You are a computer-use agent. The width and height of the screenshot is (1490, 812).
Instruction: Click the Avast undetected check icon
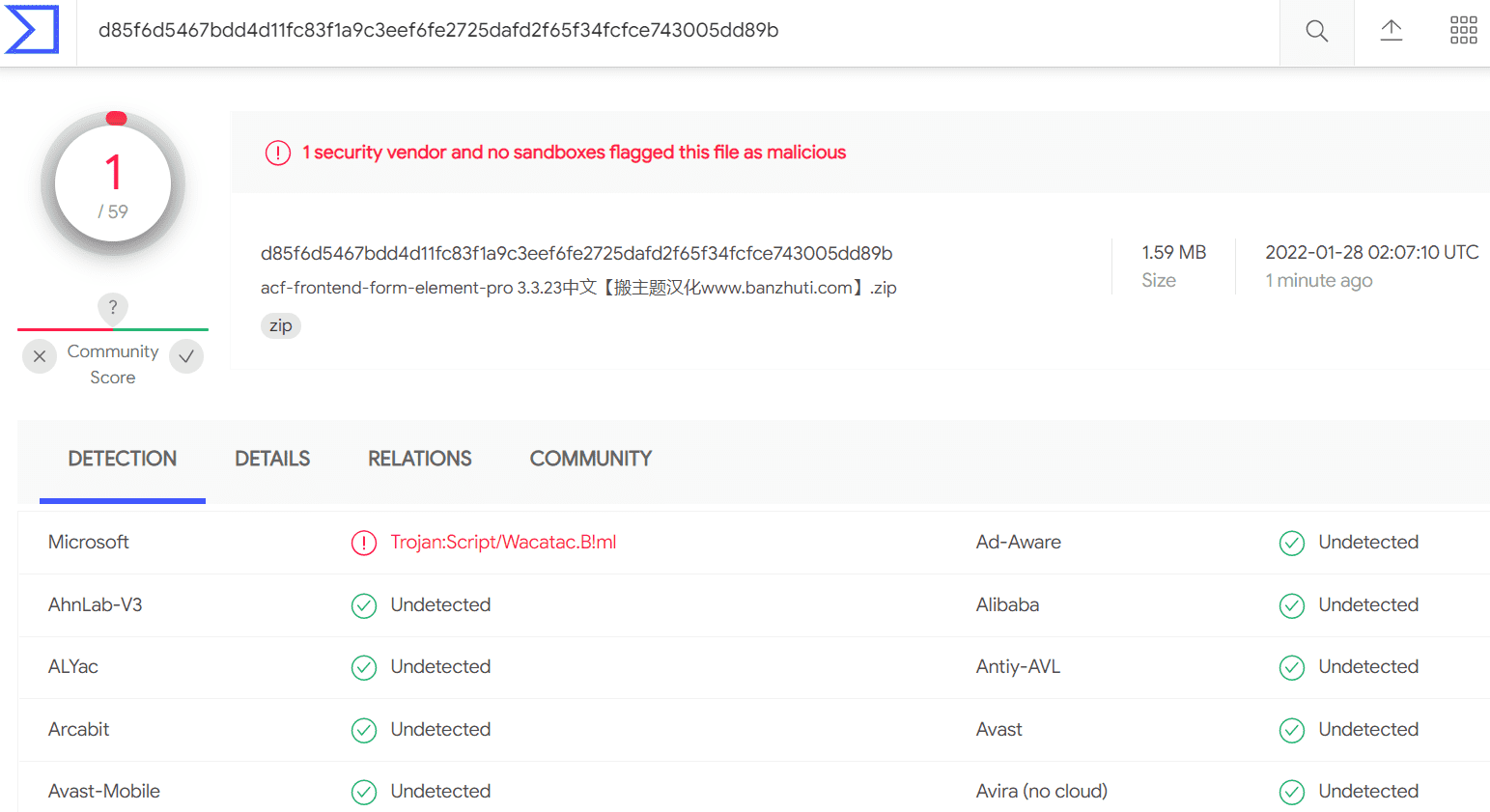1292,730
